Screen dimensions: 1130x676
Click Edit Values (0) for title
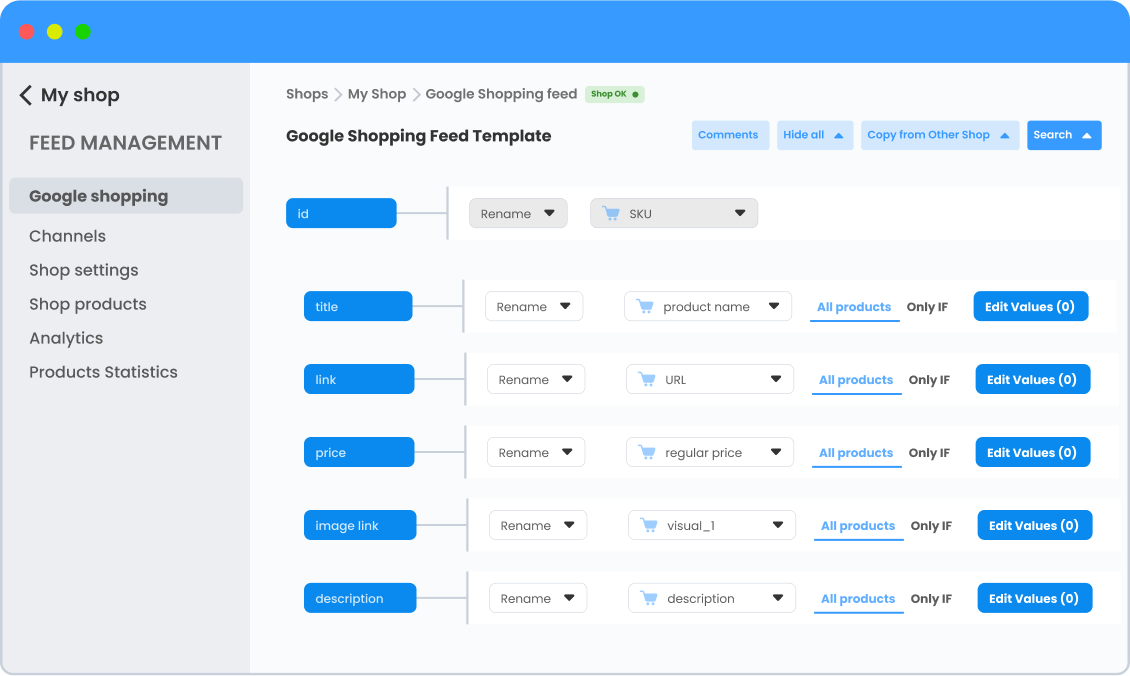coord(1031,306)
